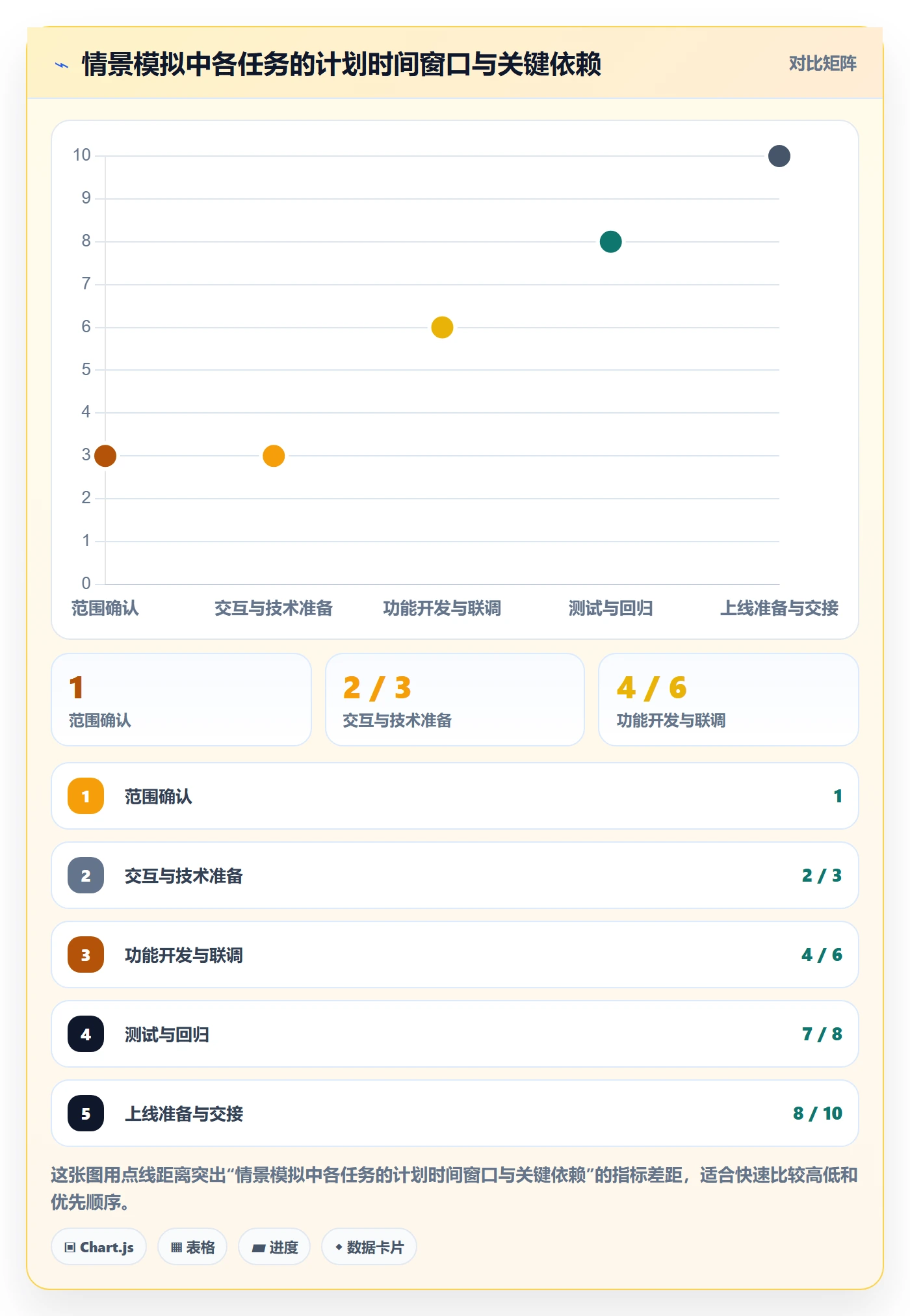Click the description paragraph starting with 这张图用点线距离
The image size is (910, 1316).
454,1188
